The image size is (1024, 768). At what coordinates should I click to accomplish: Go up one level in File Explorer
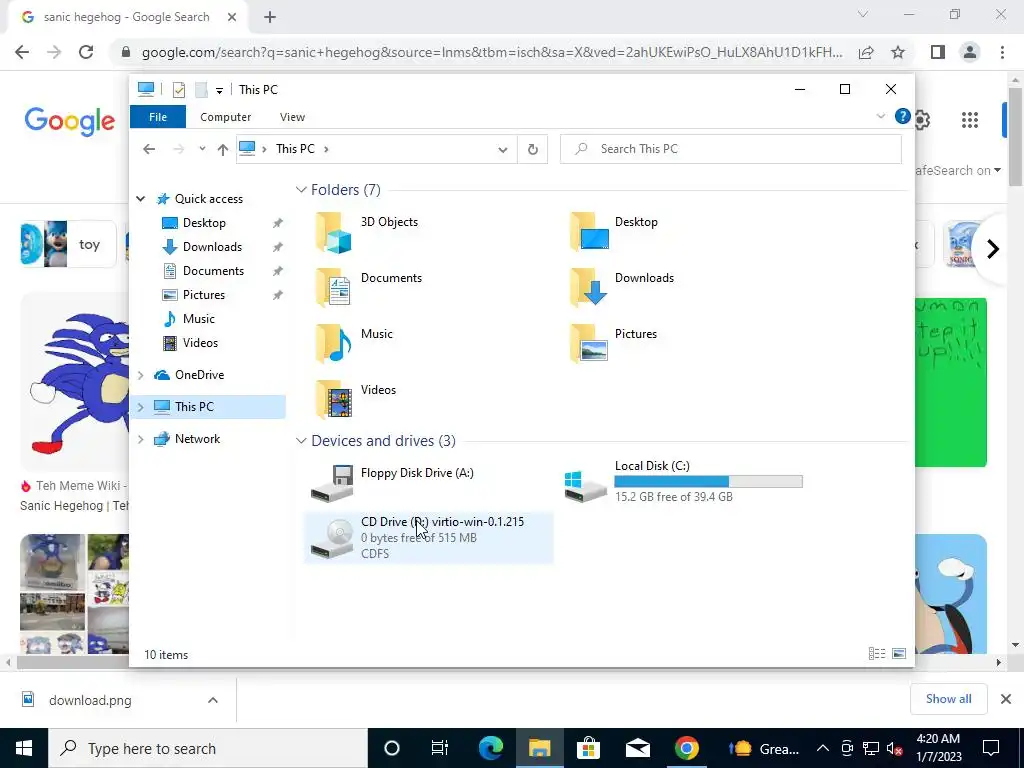(x=223, y=150)
